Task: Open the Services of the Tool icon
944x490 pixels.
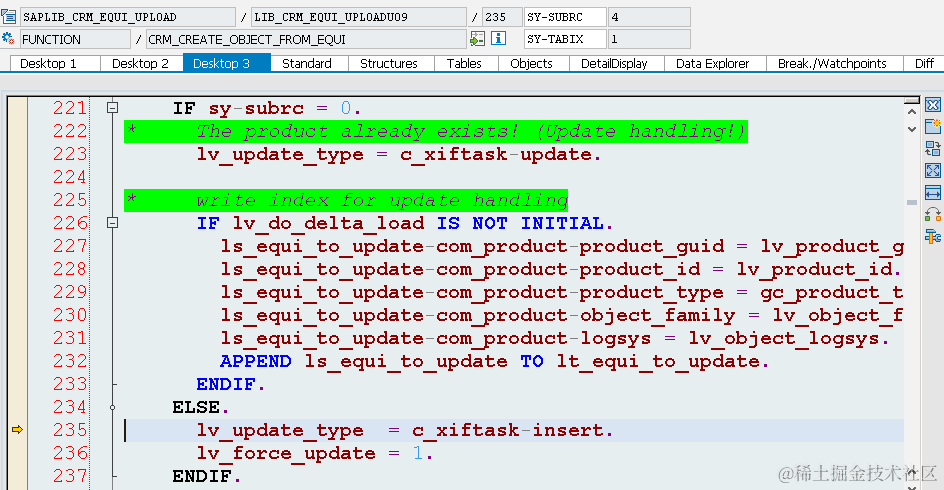Action: [x=933, y=237]
